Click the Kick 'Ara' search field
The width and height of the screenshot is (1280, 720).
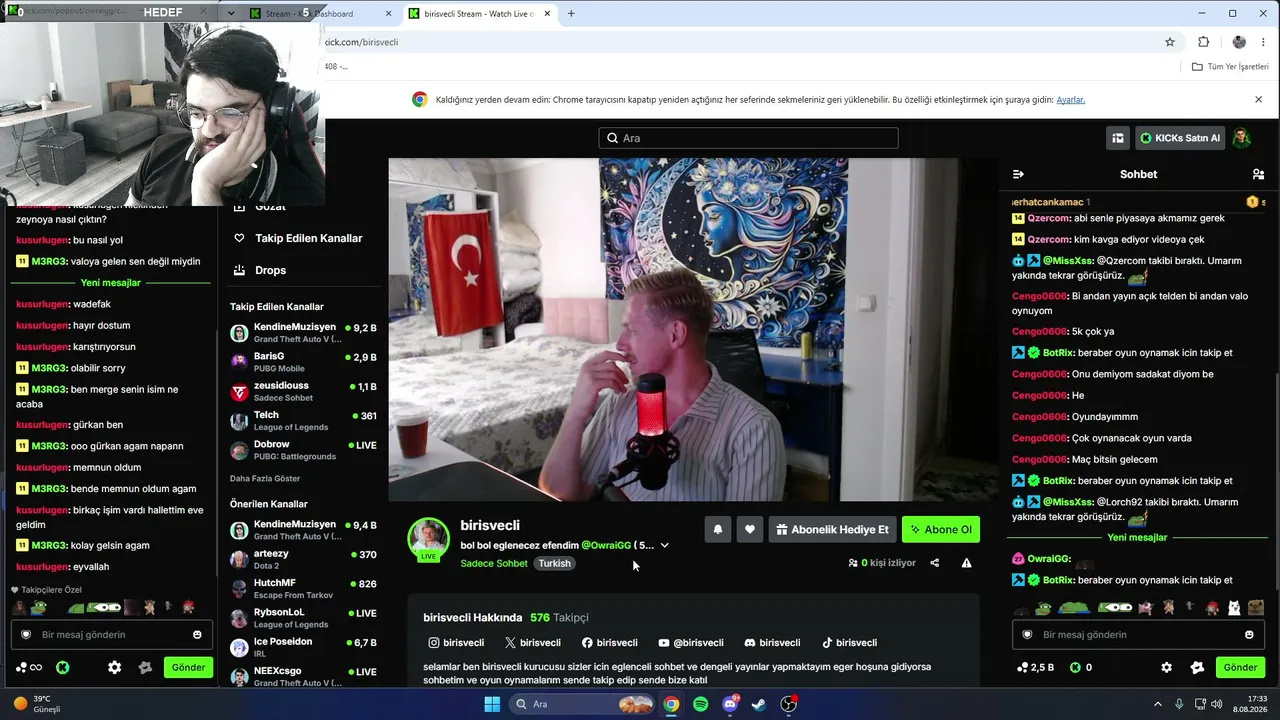click(748, 138)
